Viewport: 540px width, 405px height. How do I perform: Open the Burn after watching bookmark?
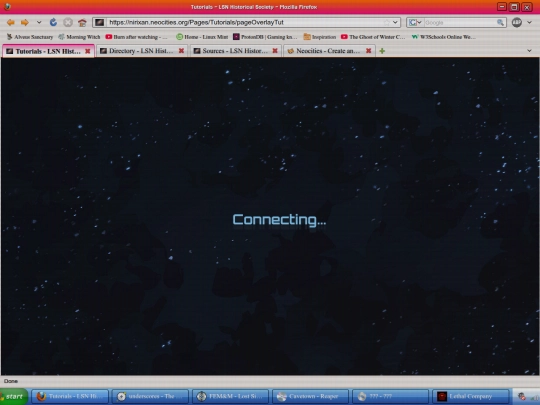tap(137, 37)
